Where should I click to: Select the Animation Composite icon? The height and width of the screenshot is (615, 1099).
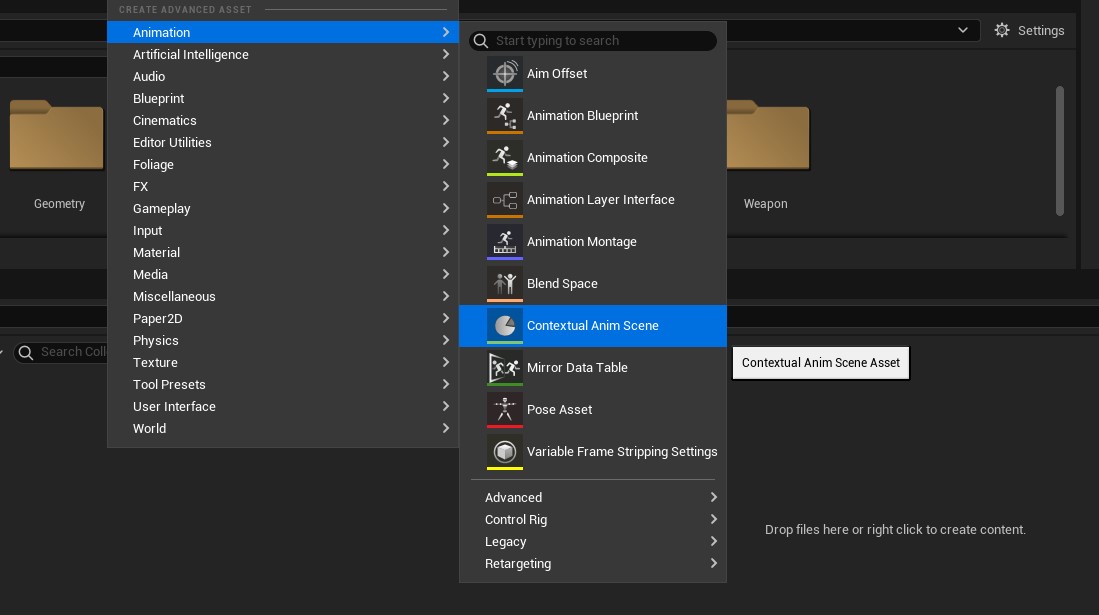[505, 157]
